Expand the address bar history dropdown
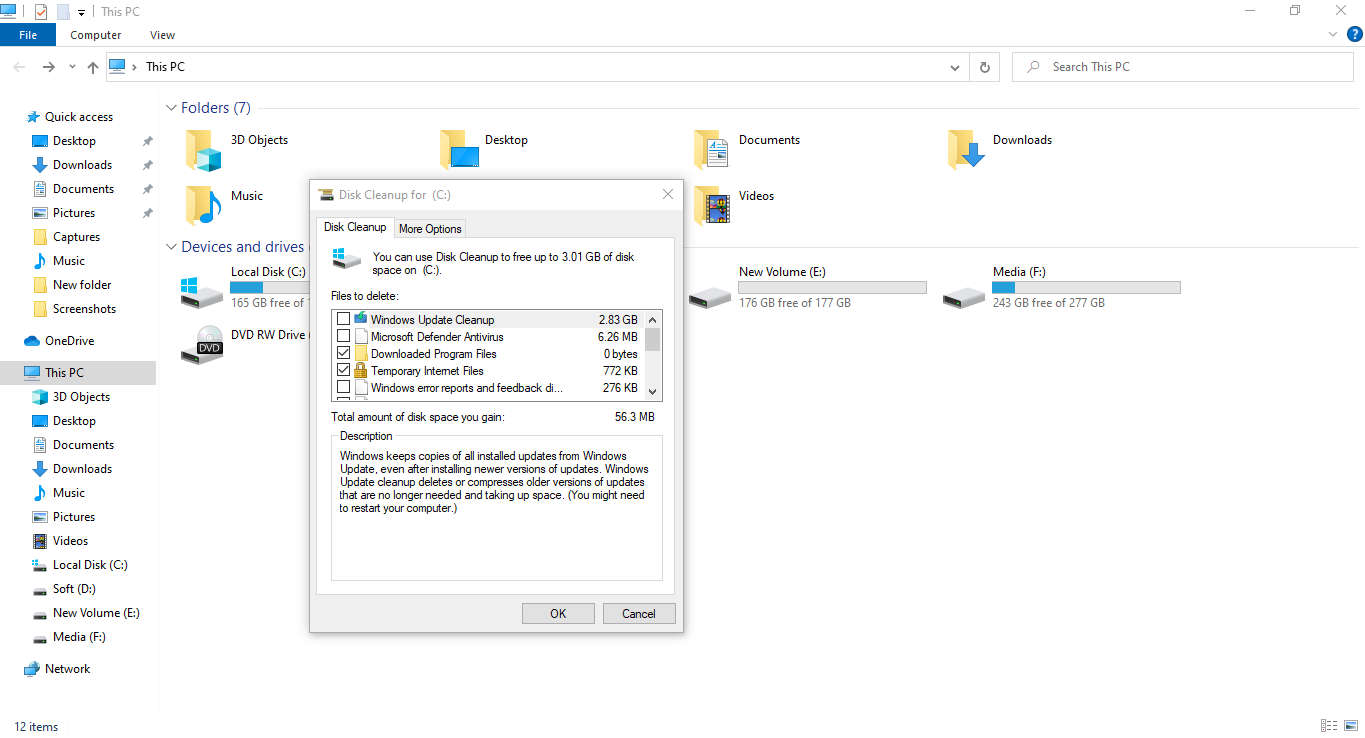Image resolution: width=1365 pixels, height=738 pixels. tap(955, 67)
